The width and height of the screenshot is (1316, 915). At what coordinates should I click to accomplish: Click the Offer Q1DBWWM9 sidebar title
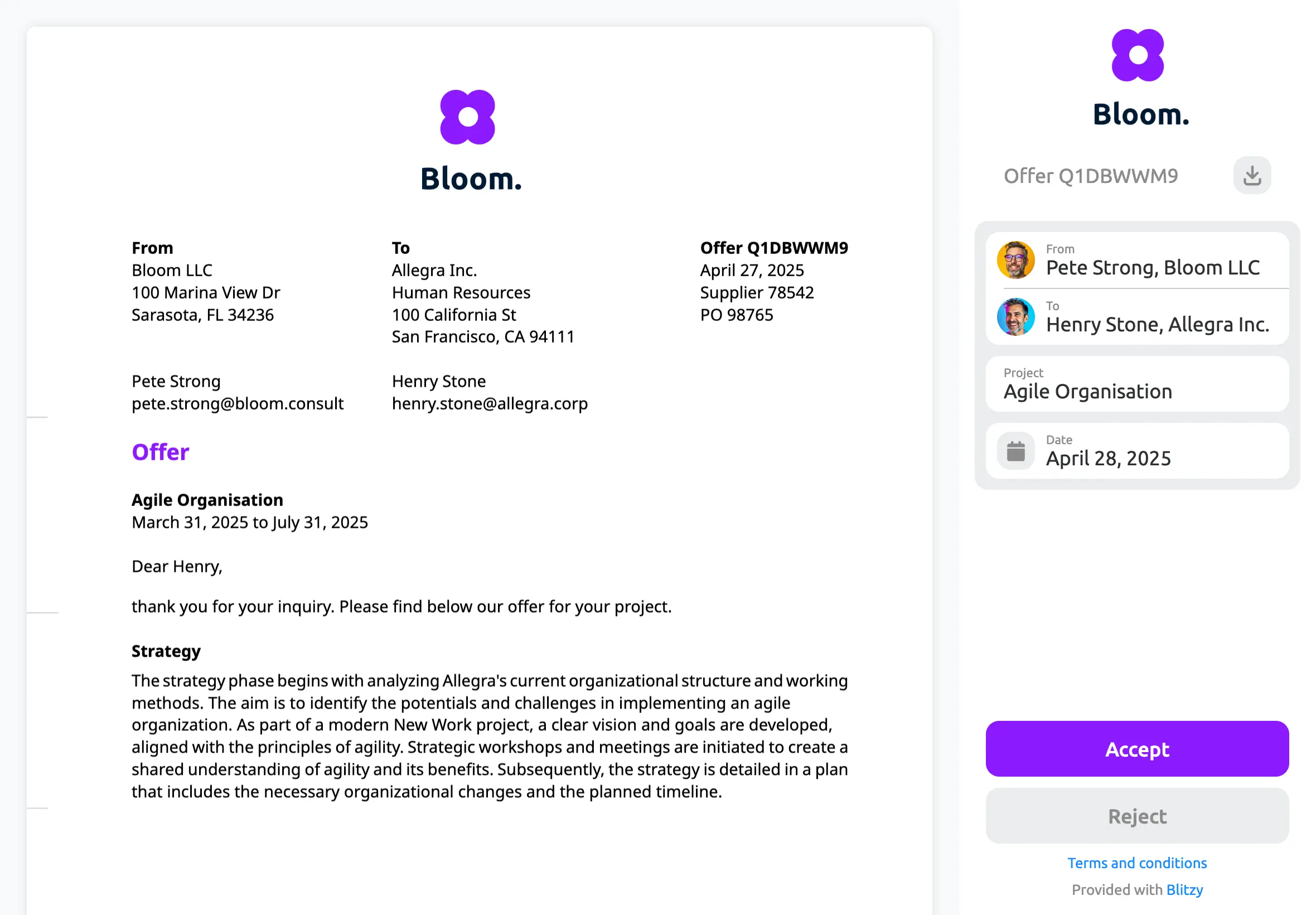click(1090, 175)
